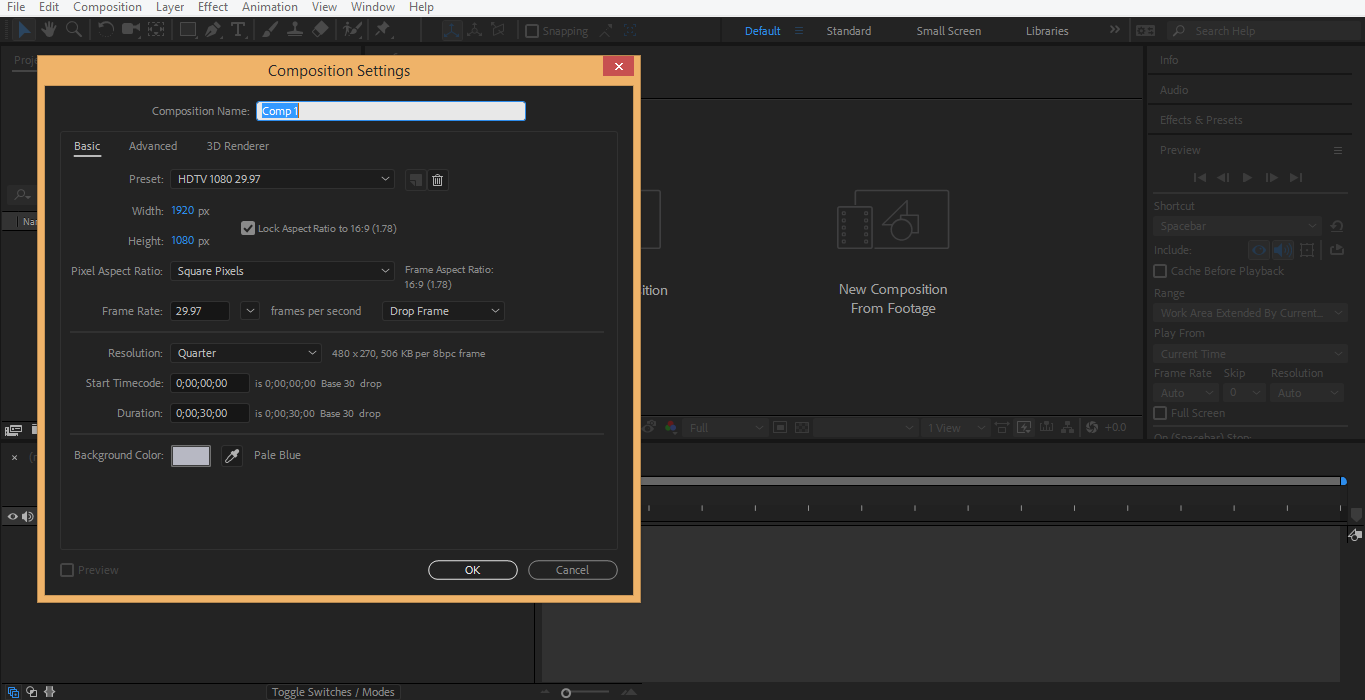1365x700 pixels.
Task: Select the Clone Stamp tool
Action: tap(295, 30)
